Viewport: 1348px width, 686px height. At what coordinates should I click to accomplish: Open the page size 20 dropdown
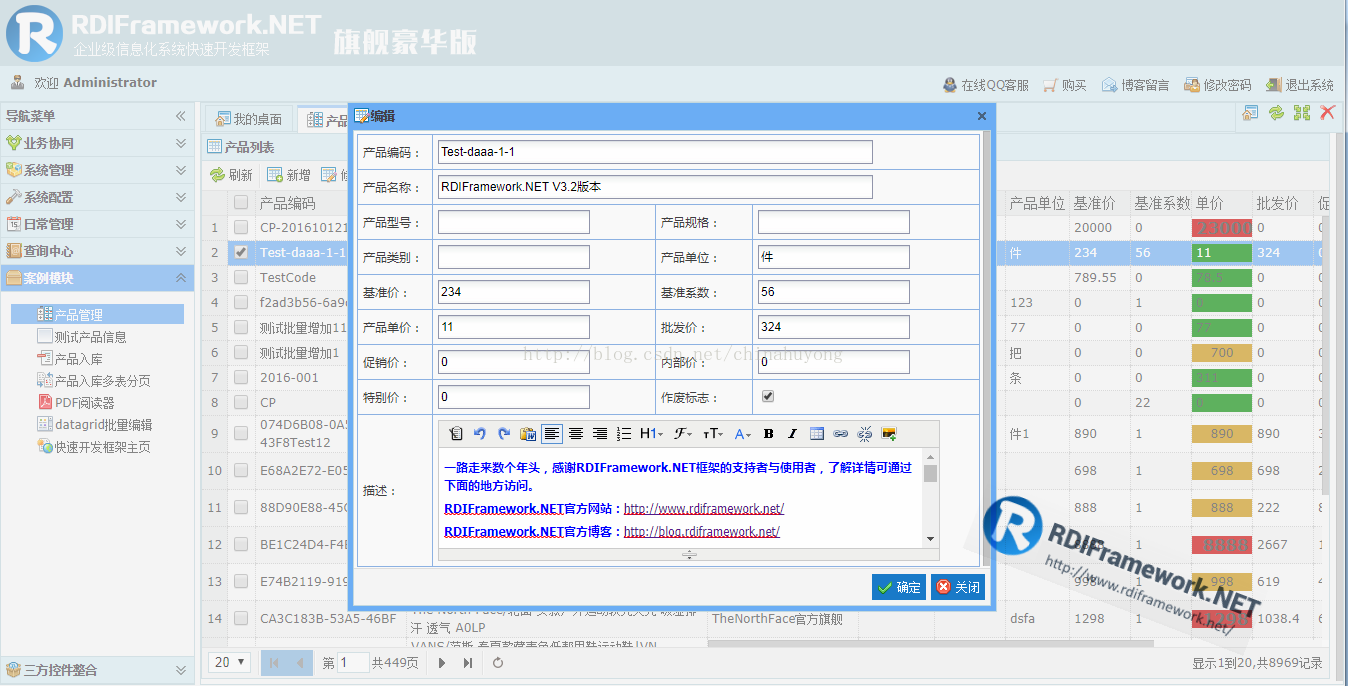coord(231,662)
